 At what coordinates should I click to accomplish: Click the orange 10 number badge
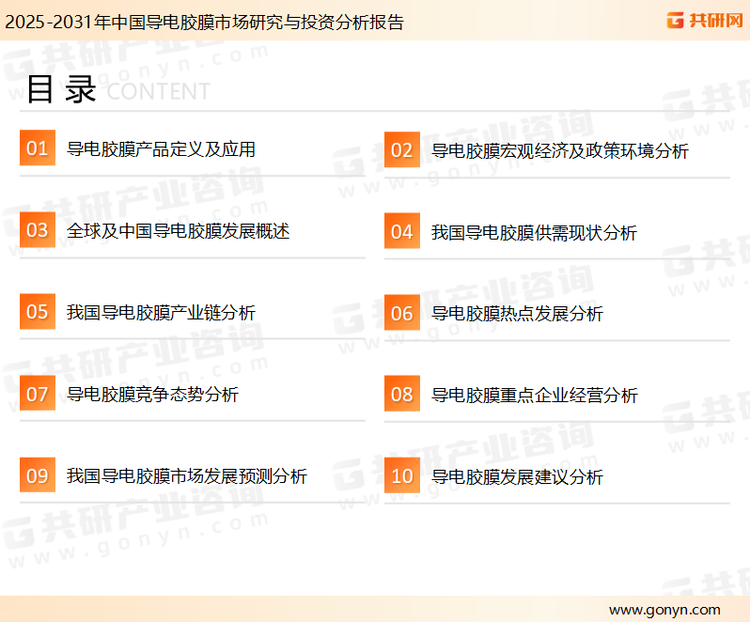point(402,476)
